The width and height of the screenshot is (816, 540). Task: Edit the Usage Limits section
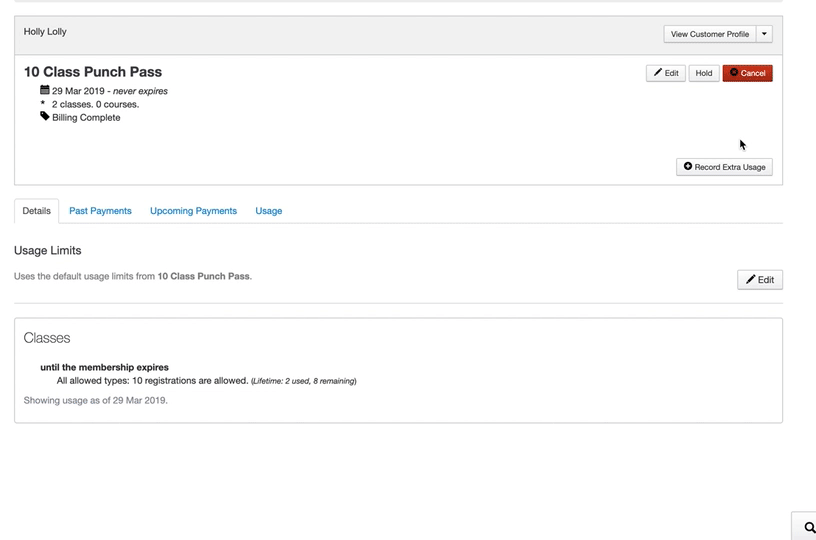pyautogui.click(x=759, y=280)
